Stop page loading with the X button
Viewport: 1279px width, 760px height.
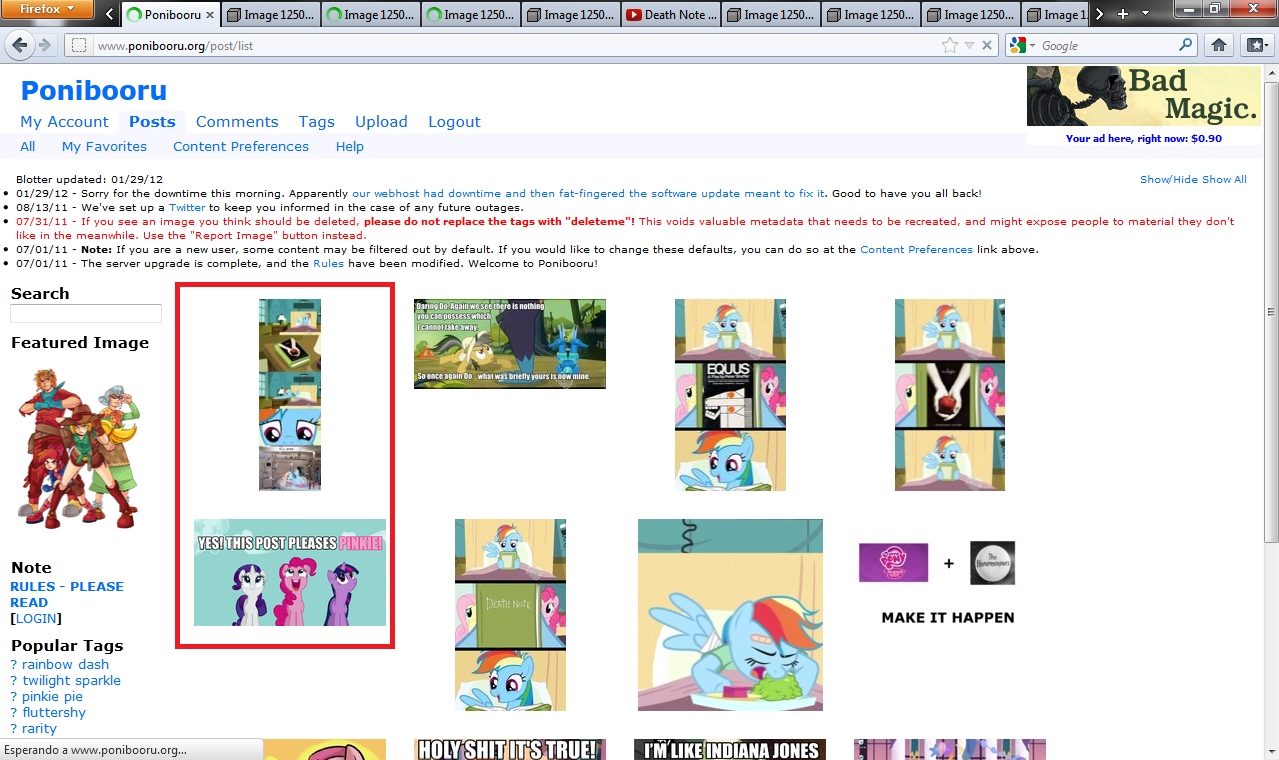[987, 45]
